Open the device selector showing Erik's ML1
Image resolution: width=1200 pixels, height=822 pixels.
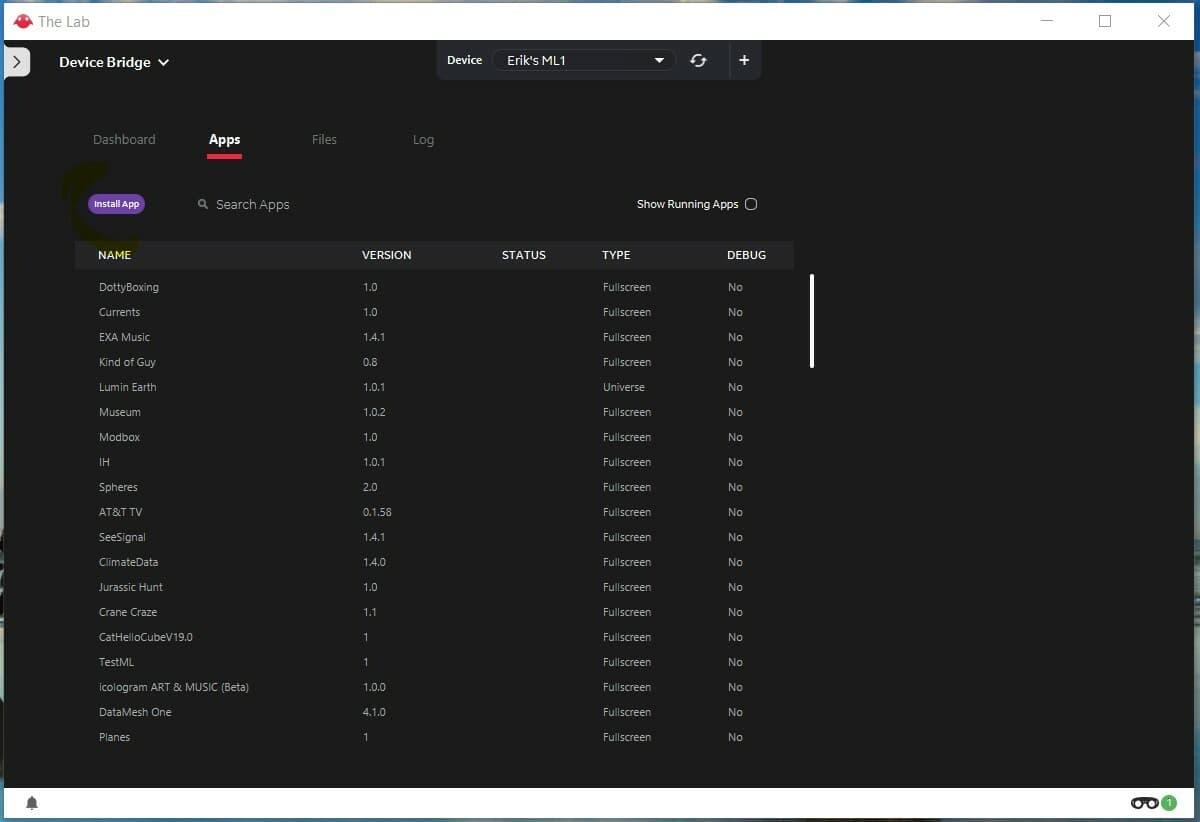coord(584,60)
